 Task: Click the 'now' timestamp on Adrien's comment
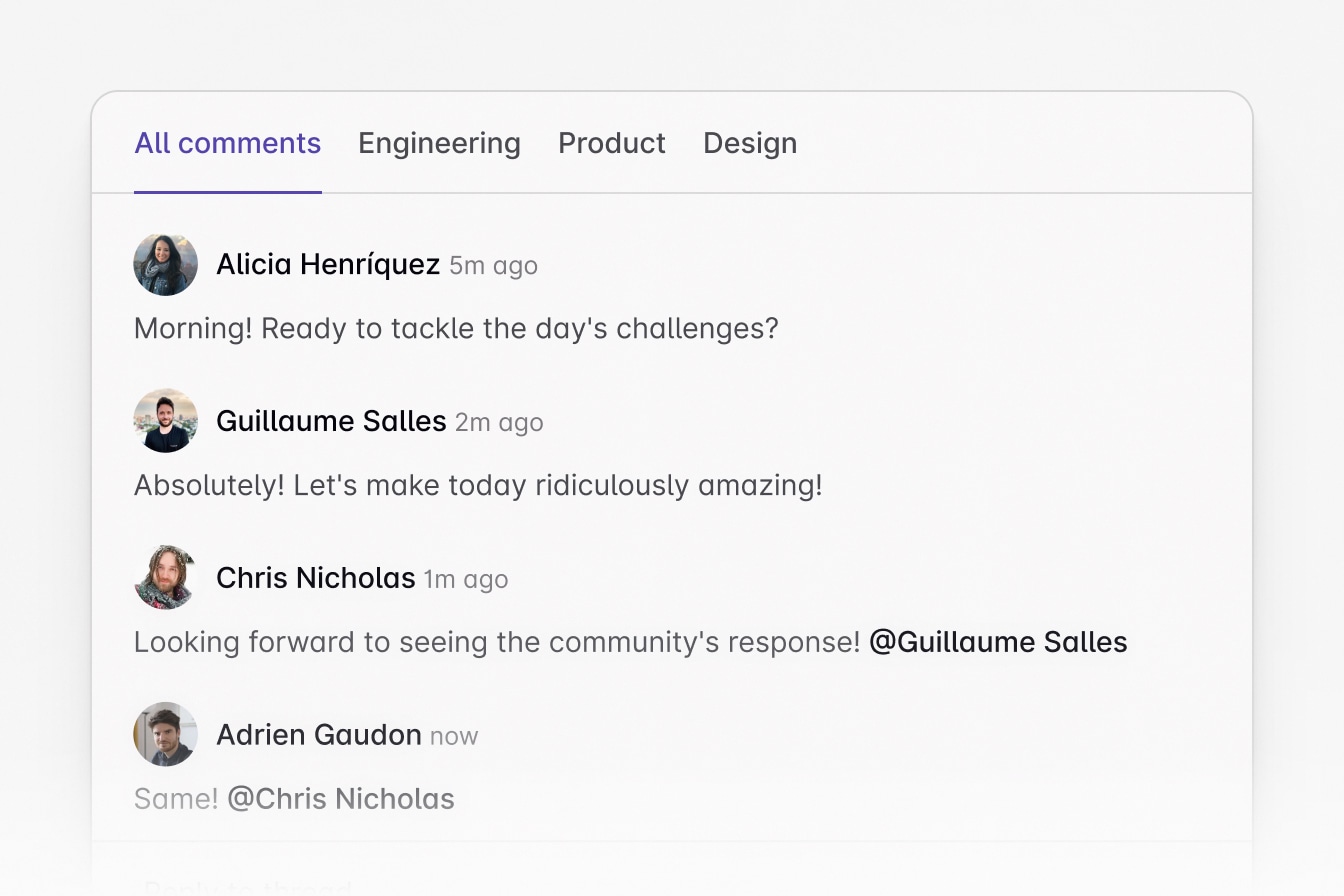[455, 735]
